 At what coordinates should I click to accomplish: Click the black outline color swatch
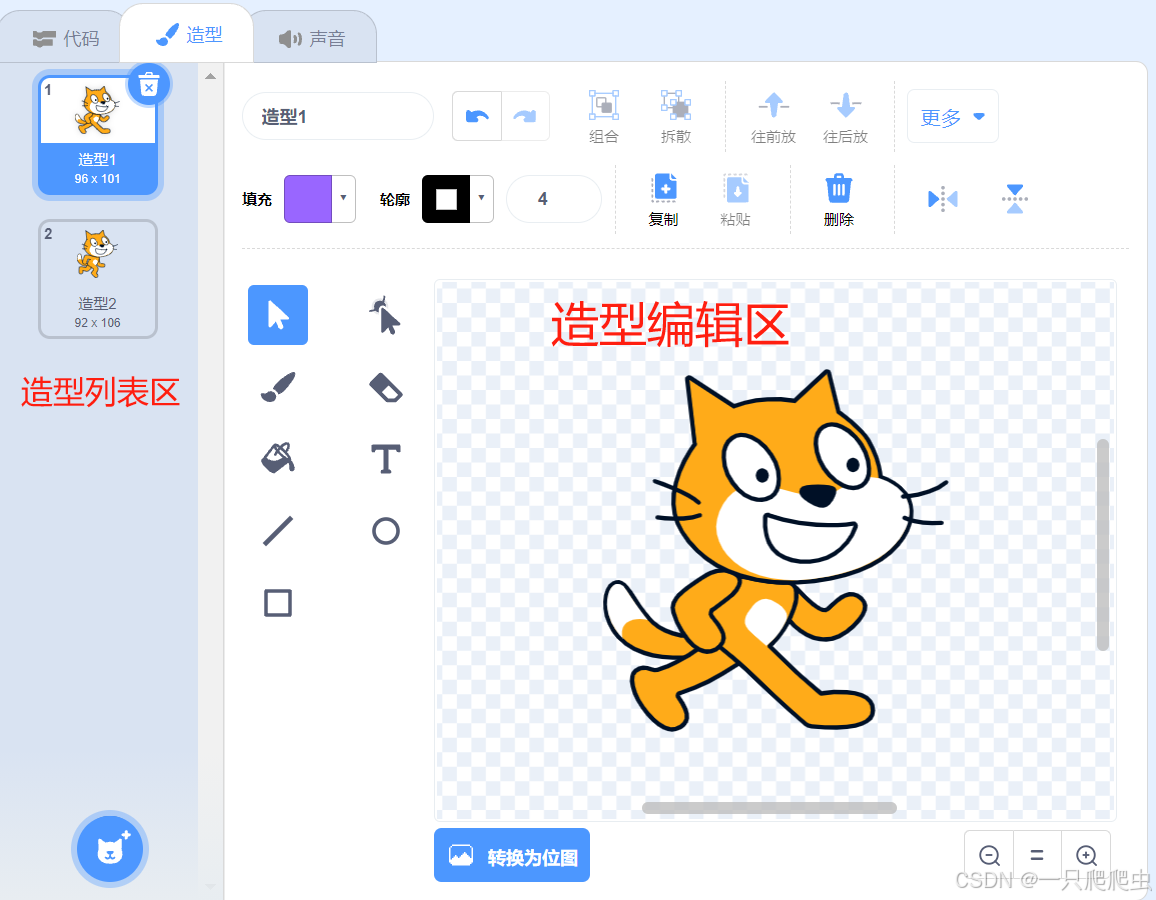point(446,198)
